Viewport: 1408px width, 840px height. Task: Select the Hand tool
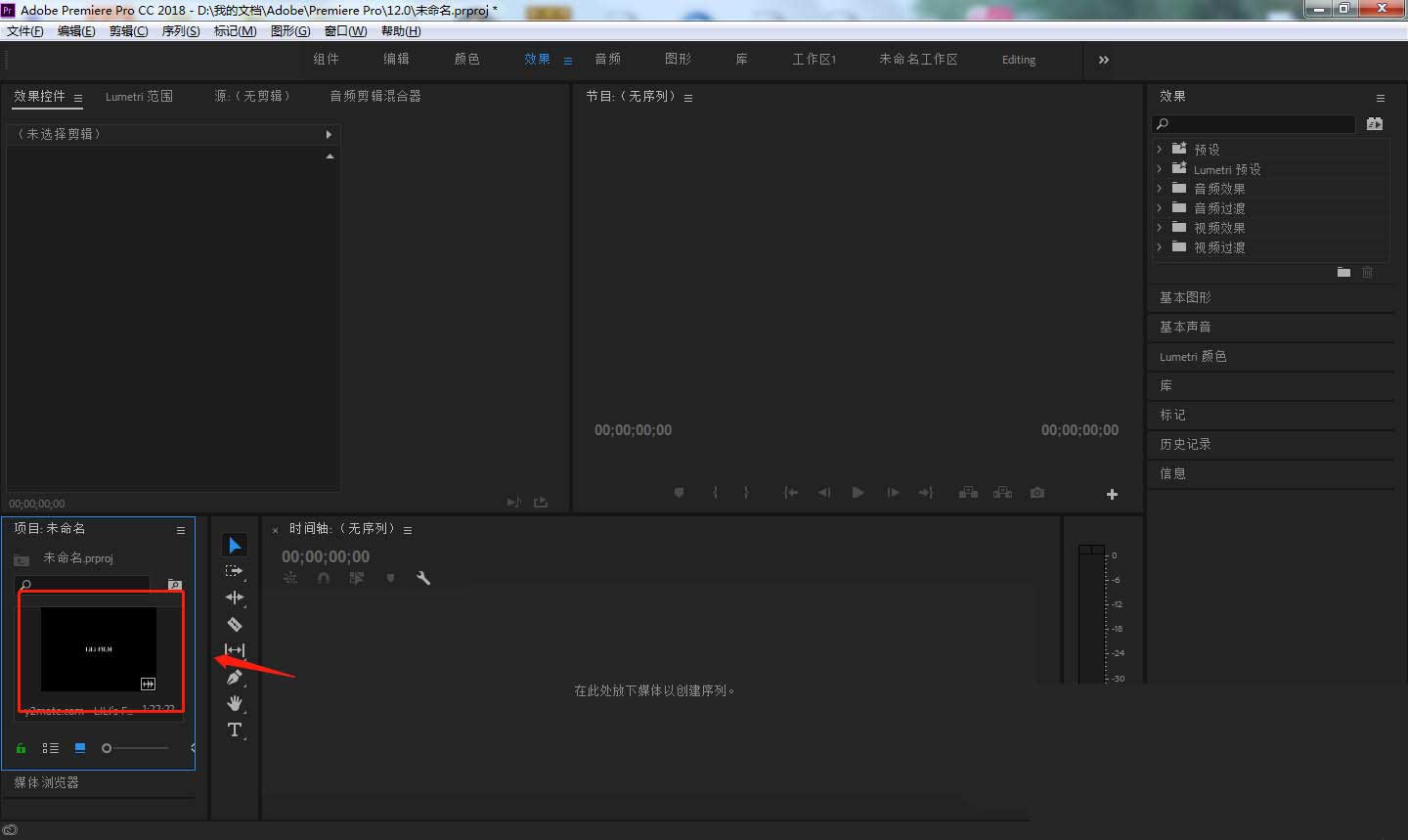tap(235, 703)
